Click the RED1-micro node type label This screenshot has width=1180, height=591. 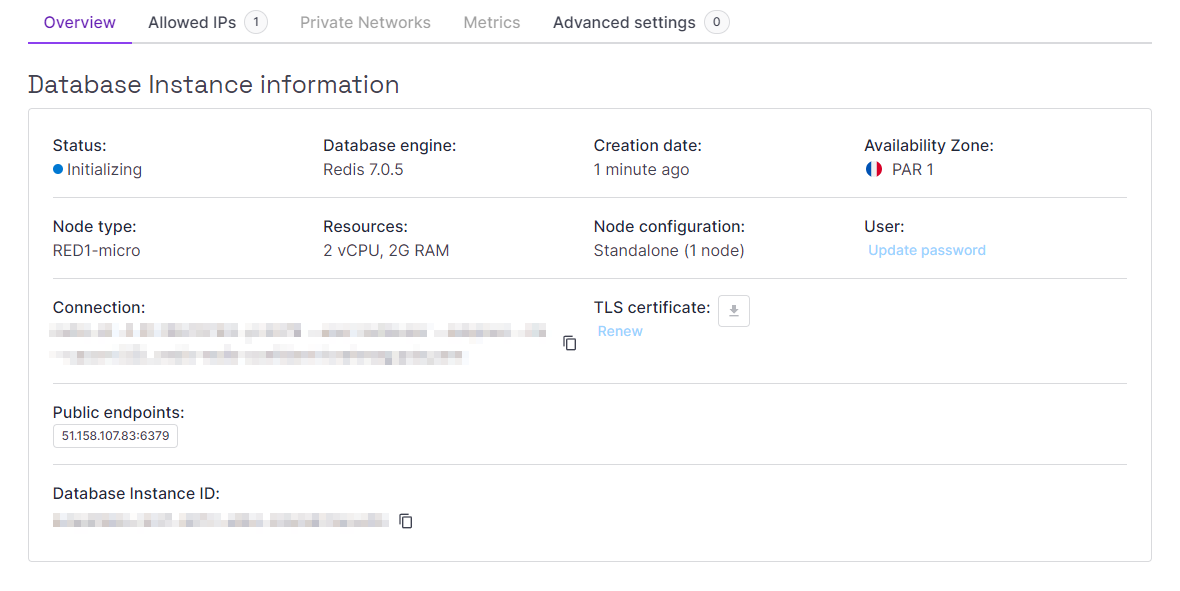pos(95,250)
